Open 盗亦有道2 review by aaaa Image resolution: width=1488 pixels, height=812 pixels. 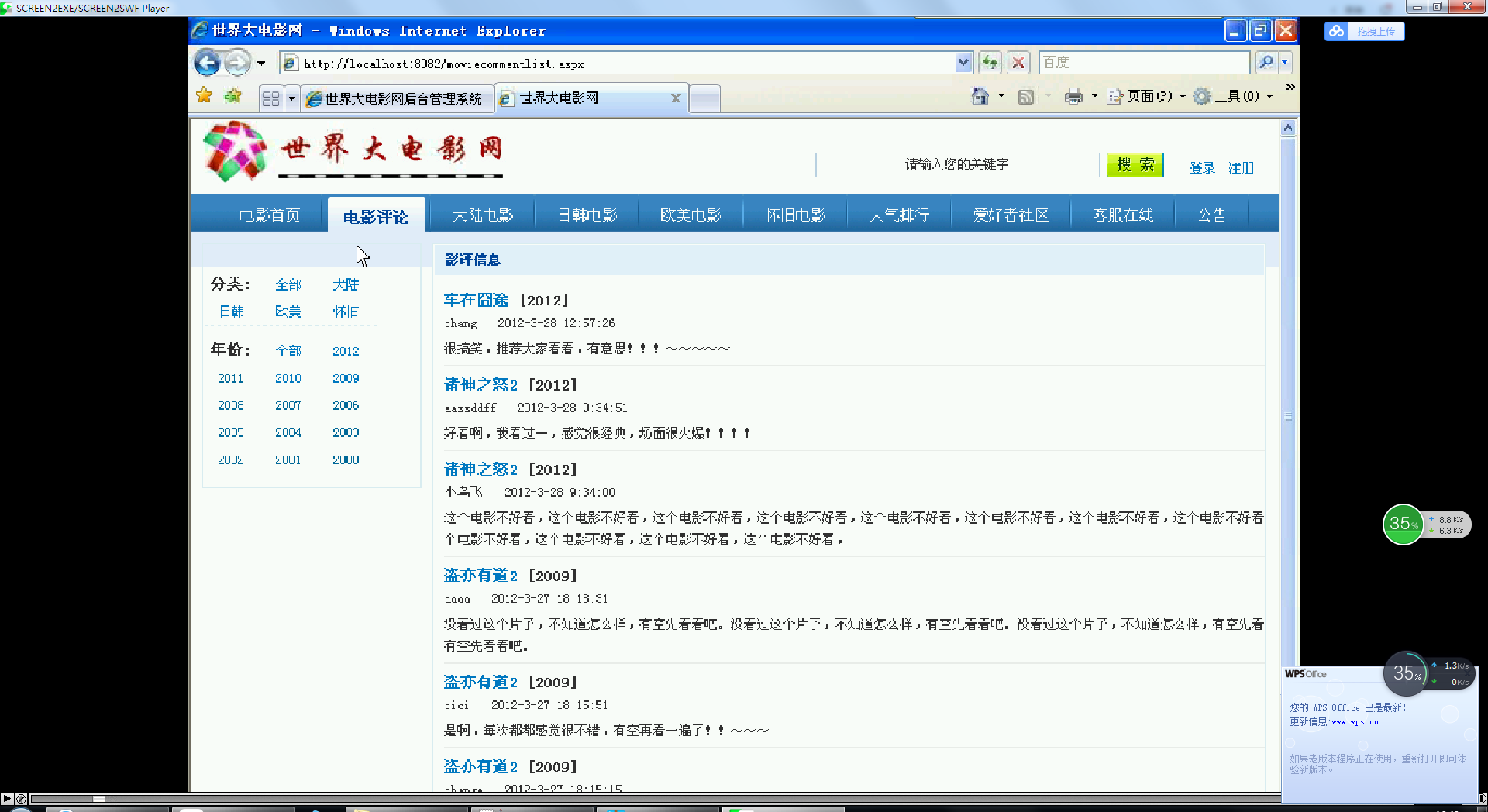pos(480,575)
